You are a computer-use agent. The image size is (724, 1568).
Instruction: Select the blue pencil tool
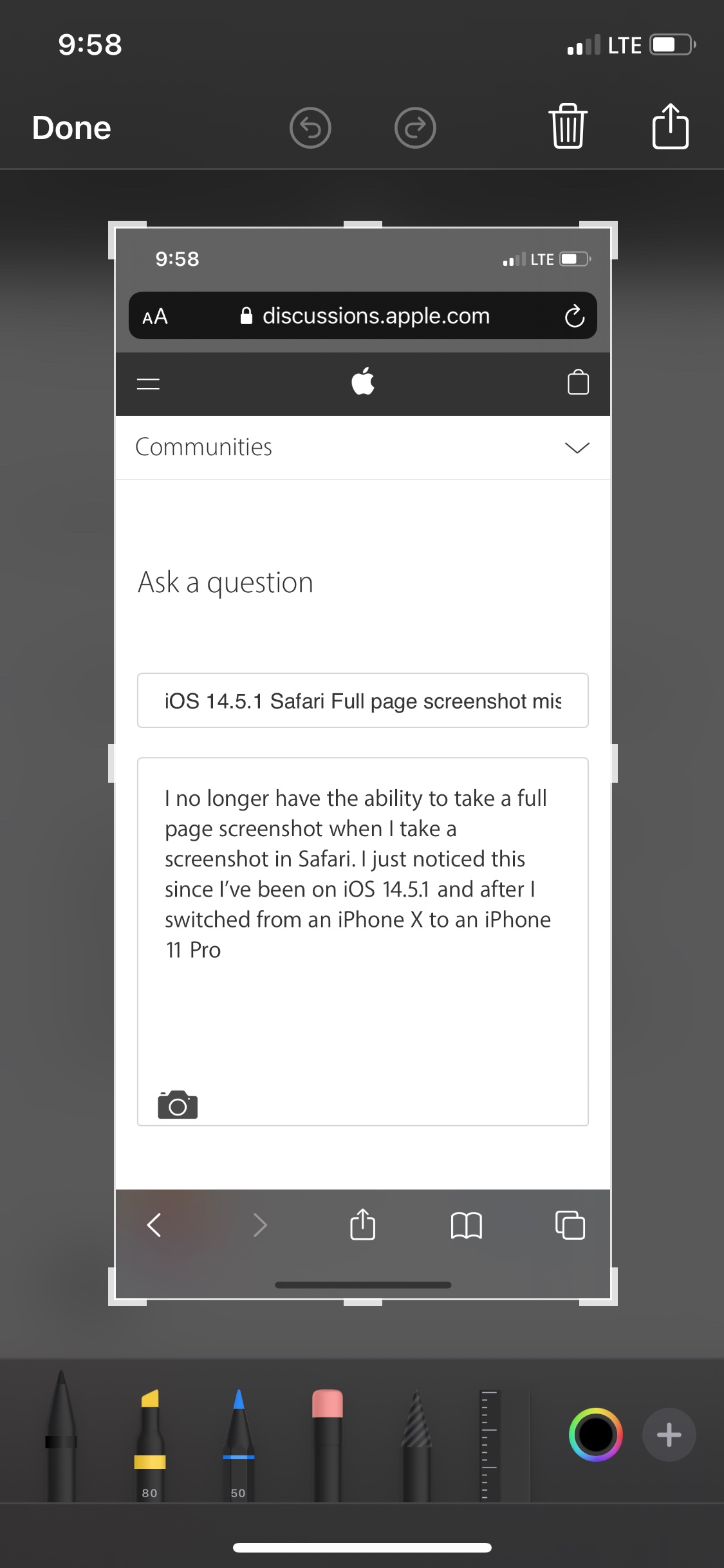pyautogui.click(x=239, y=1446)
